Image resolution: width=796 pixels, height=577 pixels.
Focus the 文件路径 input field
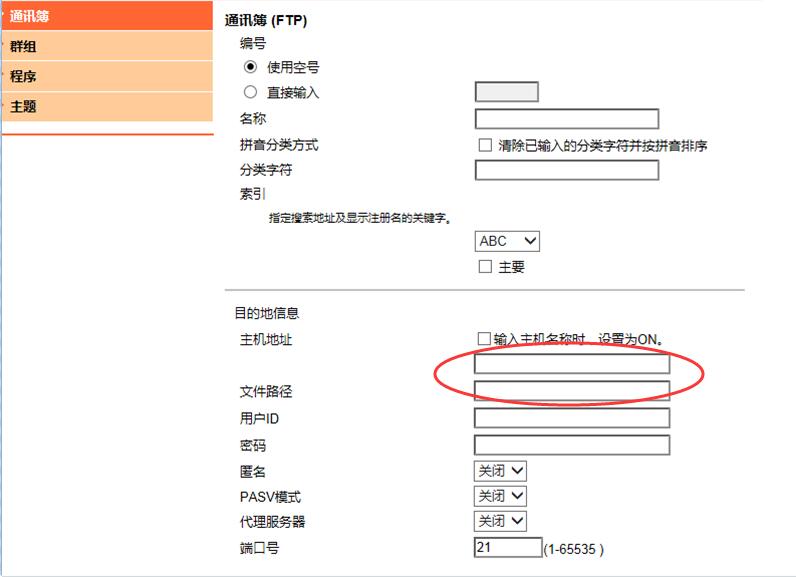pos(571,391)
